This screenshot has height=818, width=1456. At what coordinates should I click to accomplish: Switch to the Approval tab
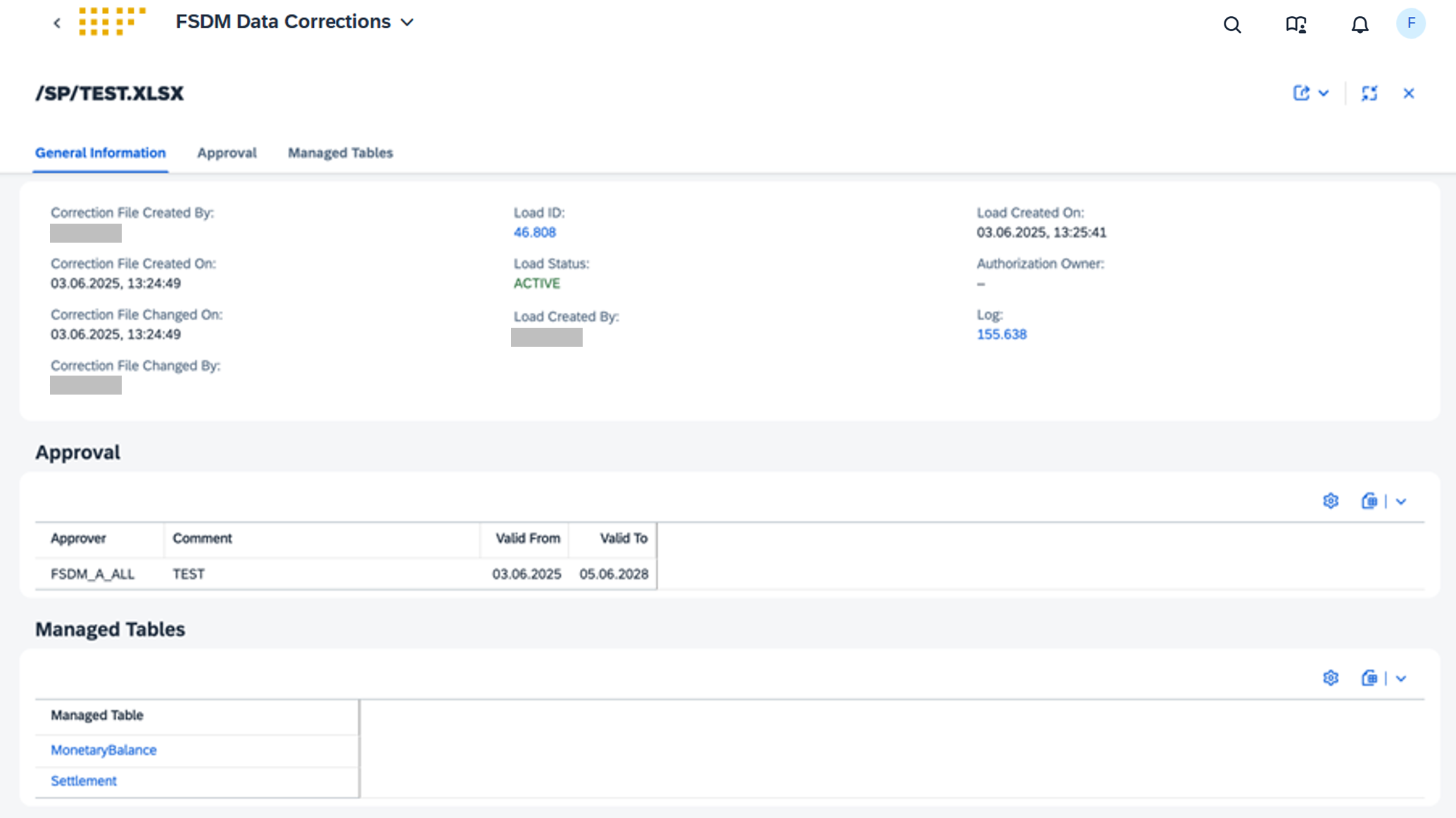click(x=227, y=153)
